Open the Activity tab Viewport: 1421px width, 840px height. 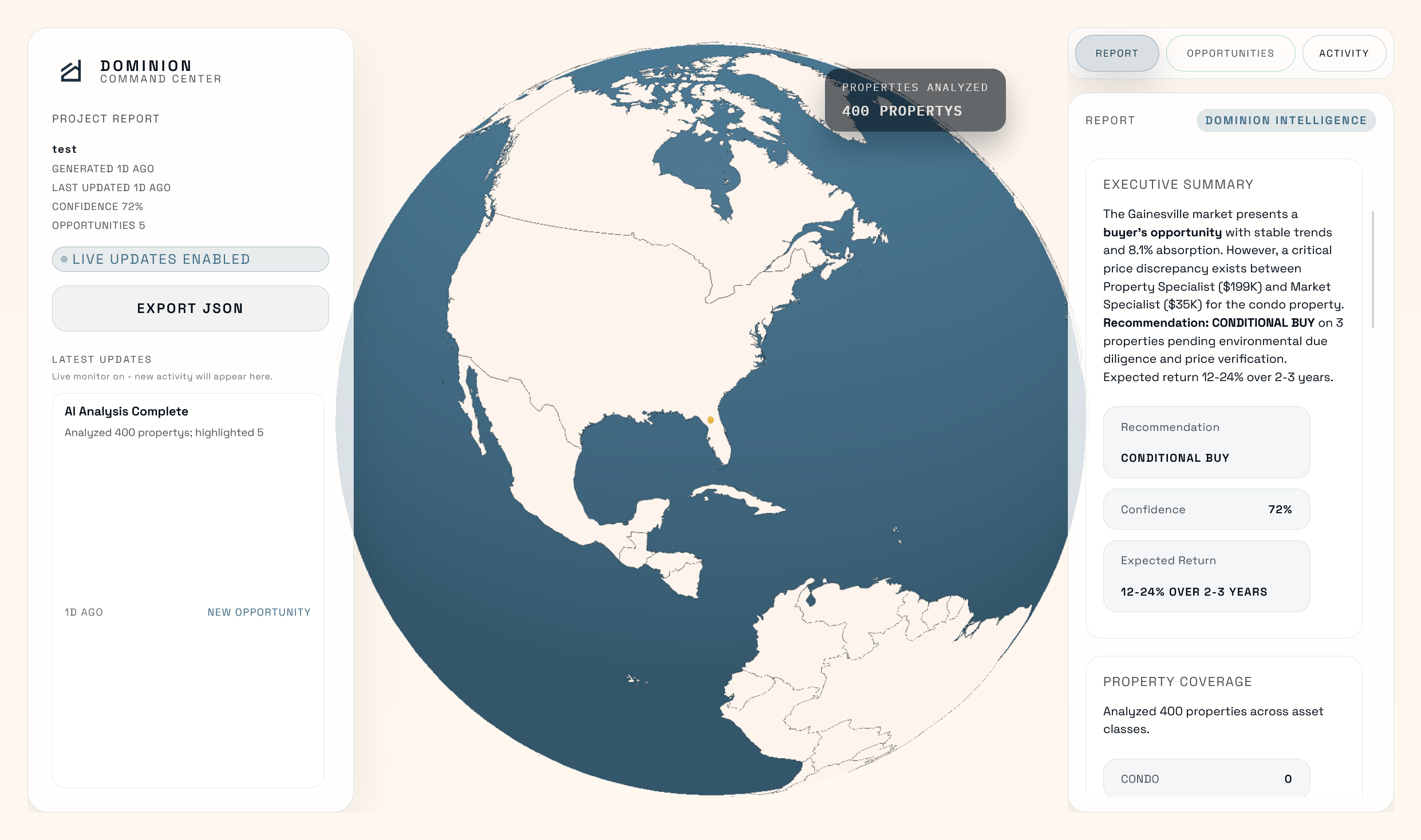[x=1344, y=53]
